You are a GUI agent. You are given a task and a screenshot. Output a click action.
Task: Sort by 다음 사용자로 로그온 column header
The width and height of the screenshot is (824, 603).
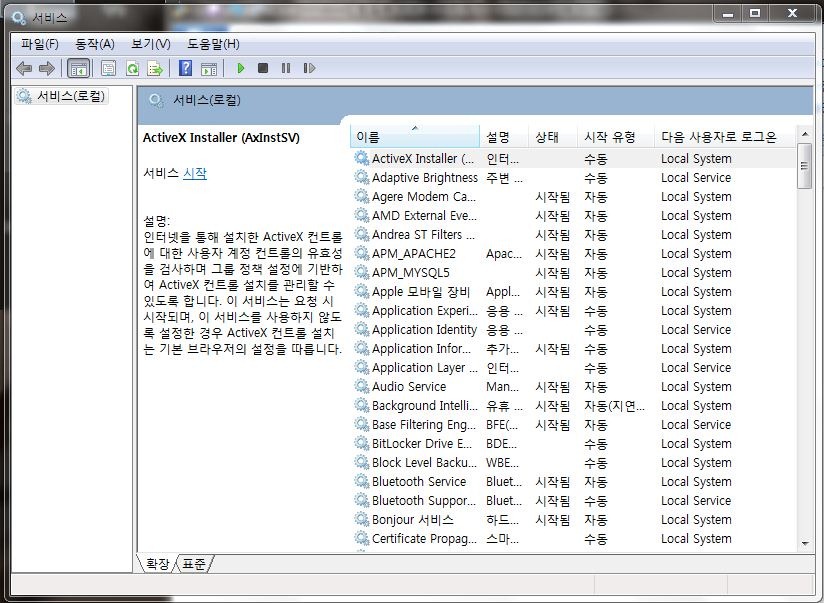click(725, 137)
